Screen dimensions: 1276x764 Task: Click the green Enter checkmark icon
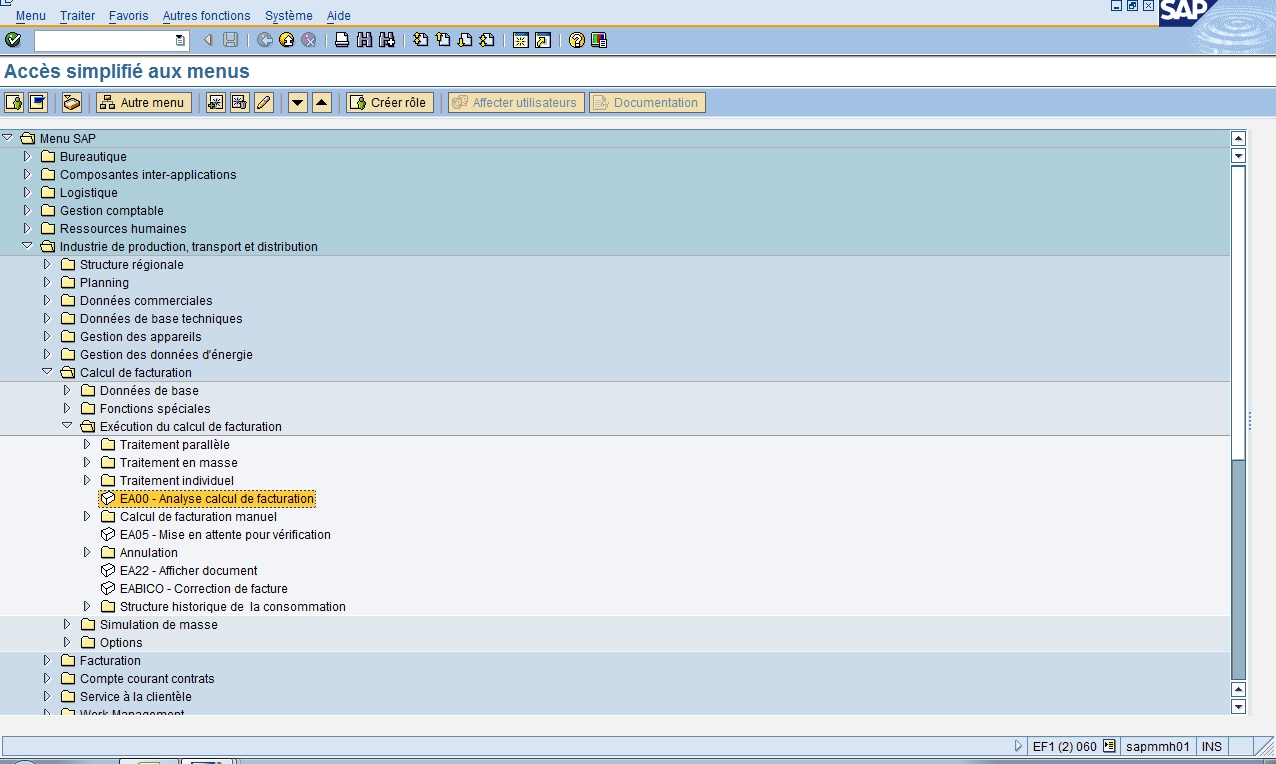point(13,40)
